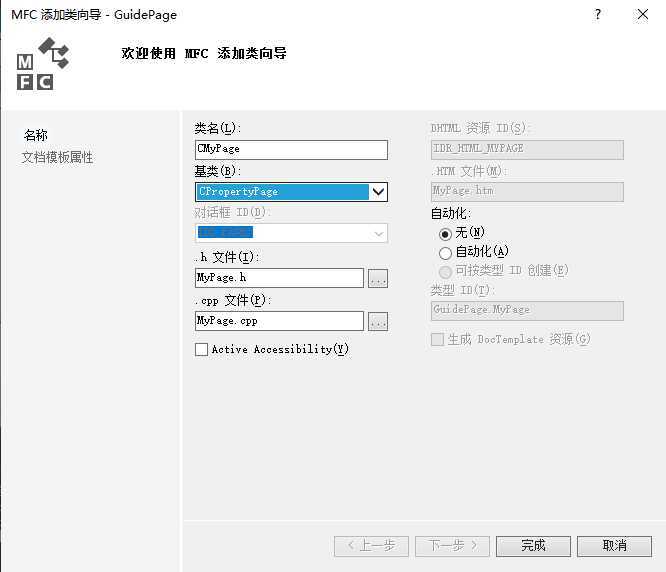
Task: Select the 无(N) automation radio button
Action: (445, 234)
